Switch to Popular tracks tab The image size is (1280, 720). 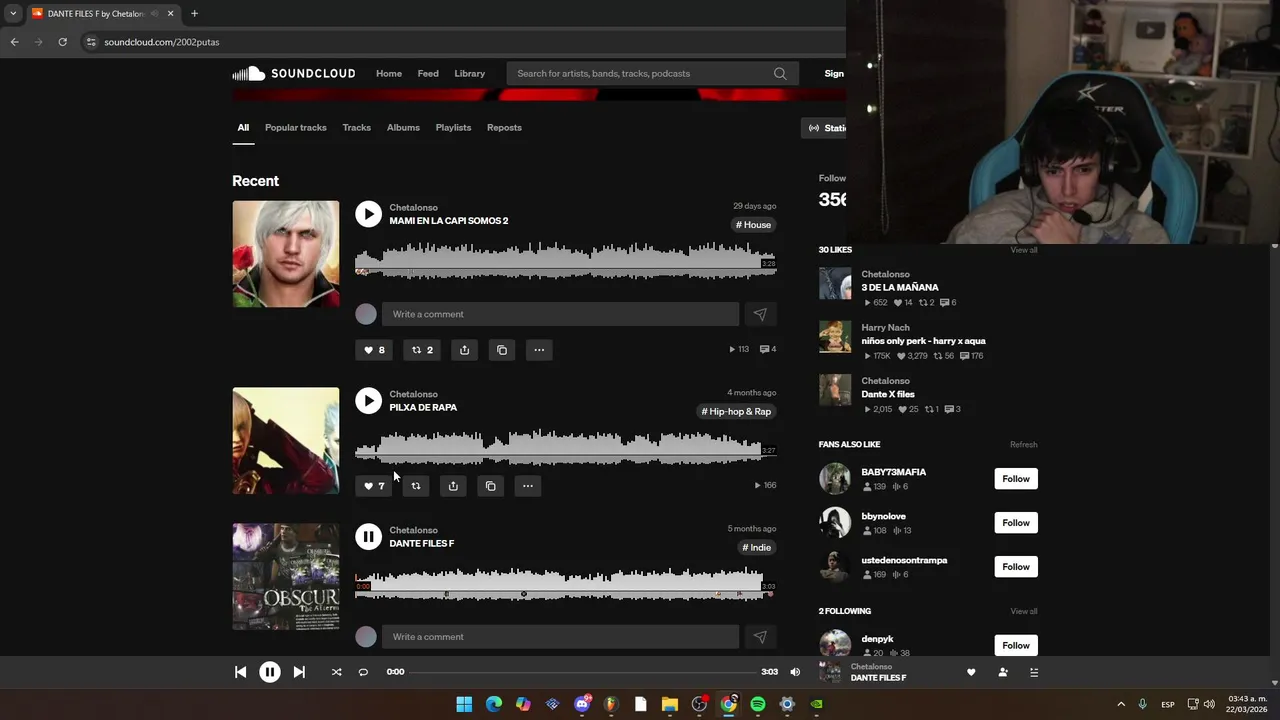(x=296, y=128)
